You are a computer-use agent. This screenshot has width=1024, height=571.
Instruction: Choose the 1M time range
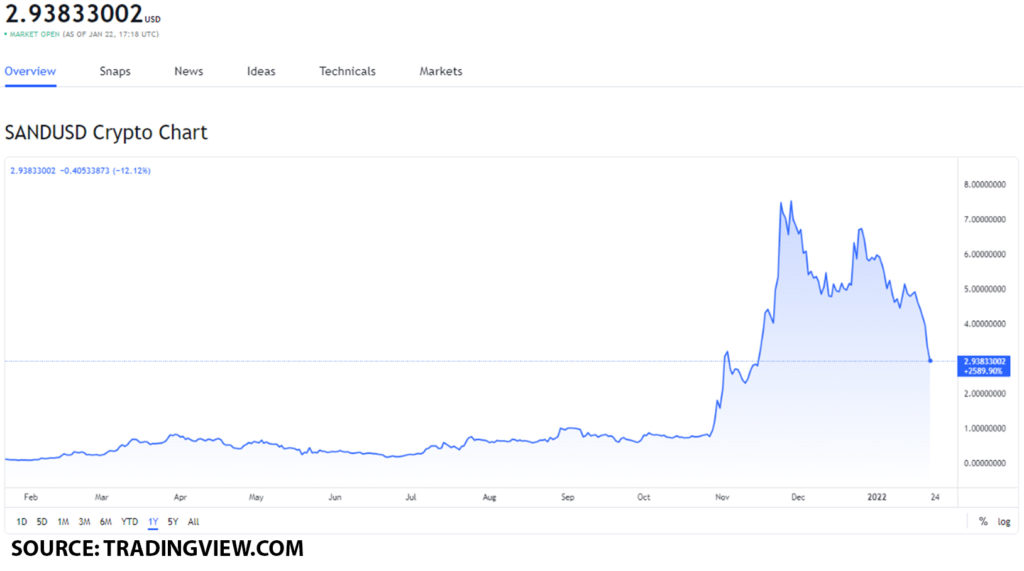pos(63,521)
